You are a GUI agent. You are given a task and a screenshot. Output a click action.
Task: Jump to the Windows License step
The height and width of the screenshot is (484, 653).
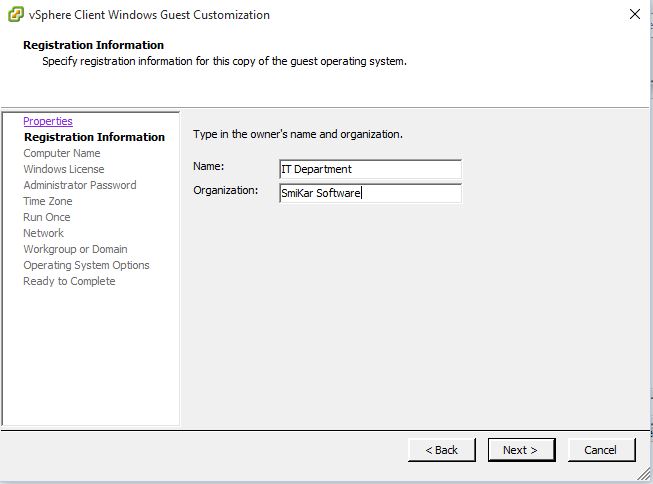[x=64, y=169]
